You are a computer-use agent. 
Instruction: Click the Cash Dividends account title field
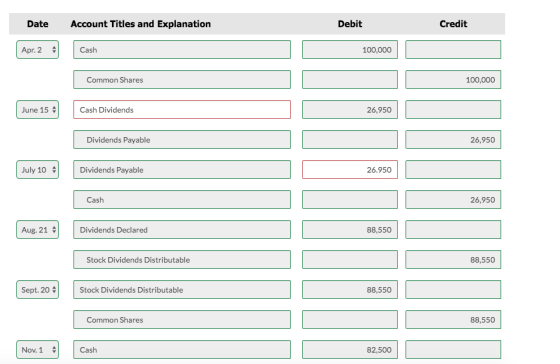coord(182,110)
